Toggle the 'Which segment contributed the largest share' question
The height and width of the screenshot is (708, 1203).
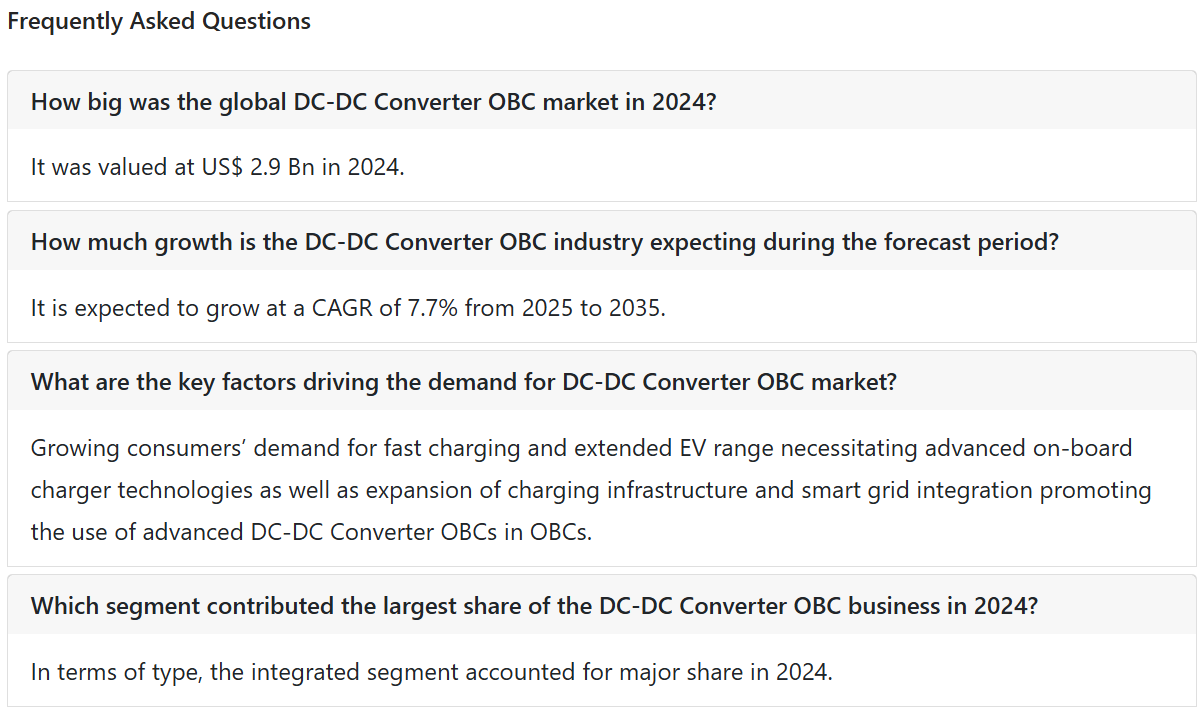pyautogui.click(x=601, y=605)
